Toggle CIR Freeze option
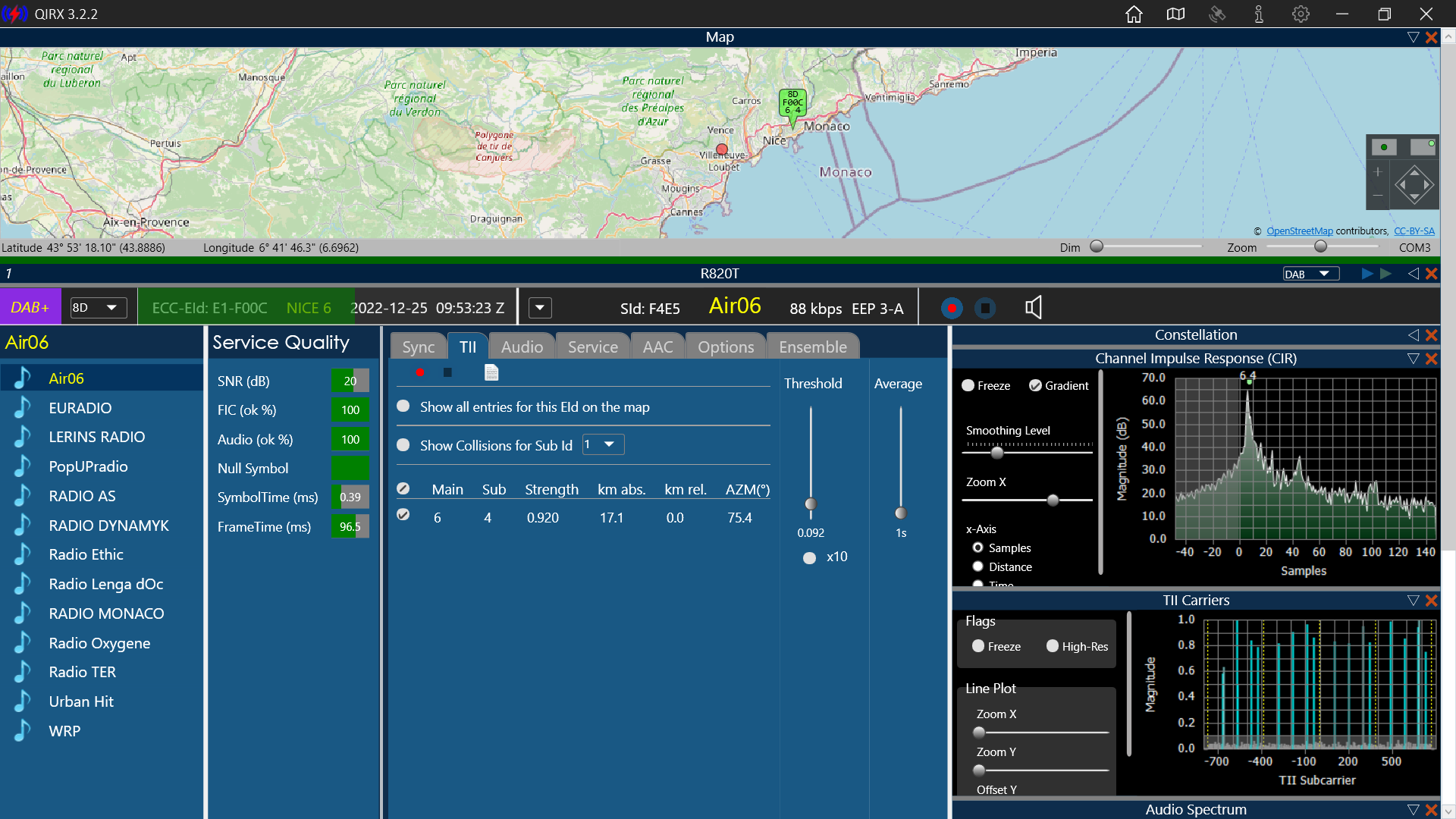The height and width of the screenshot is (819, 1456). click(x=968, y=385)
